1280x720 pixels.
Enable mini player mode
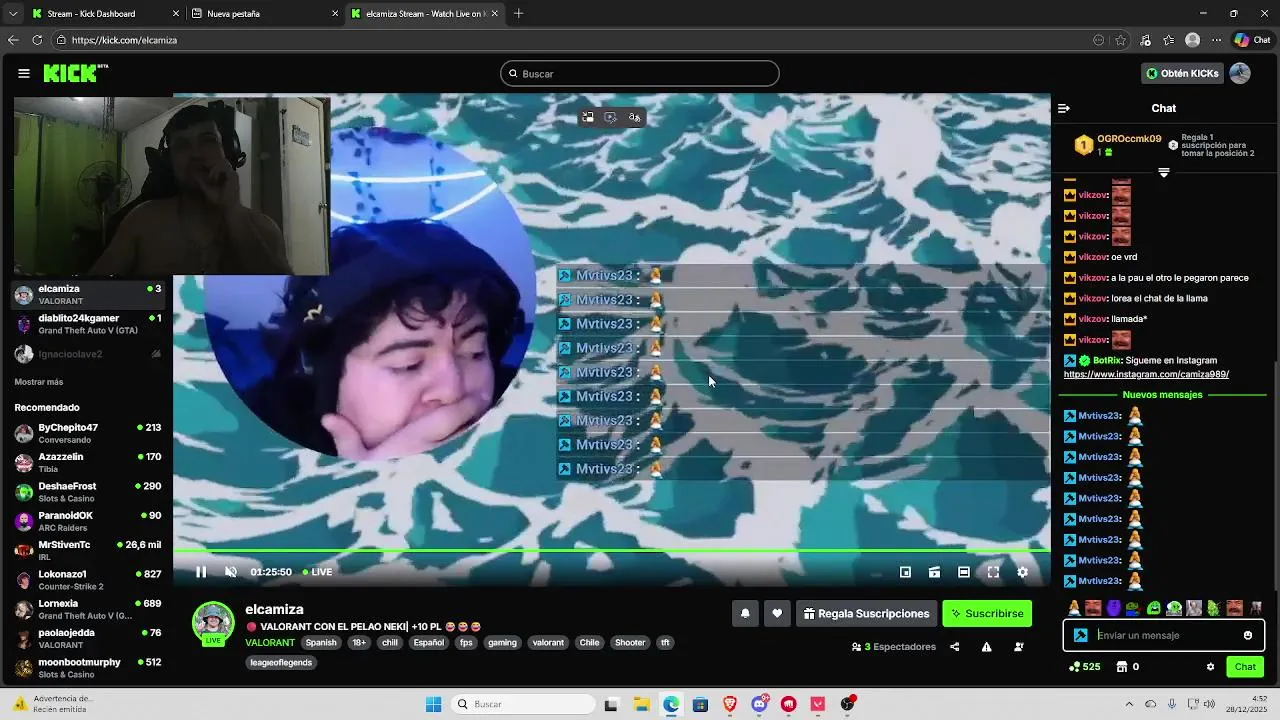tap(905, 572)
